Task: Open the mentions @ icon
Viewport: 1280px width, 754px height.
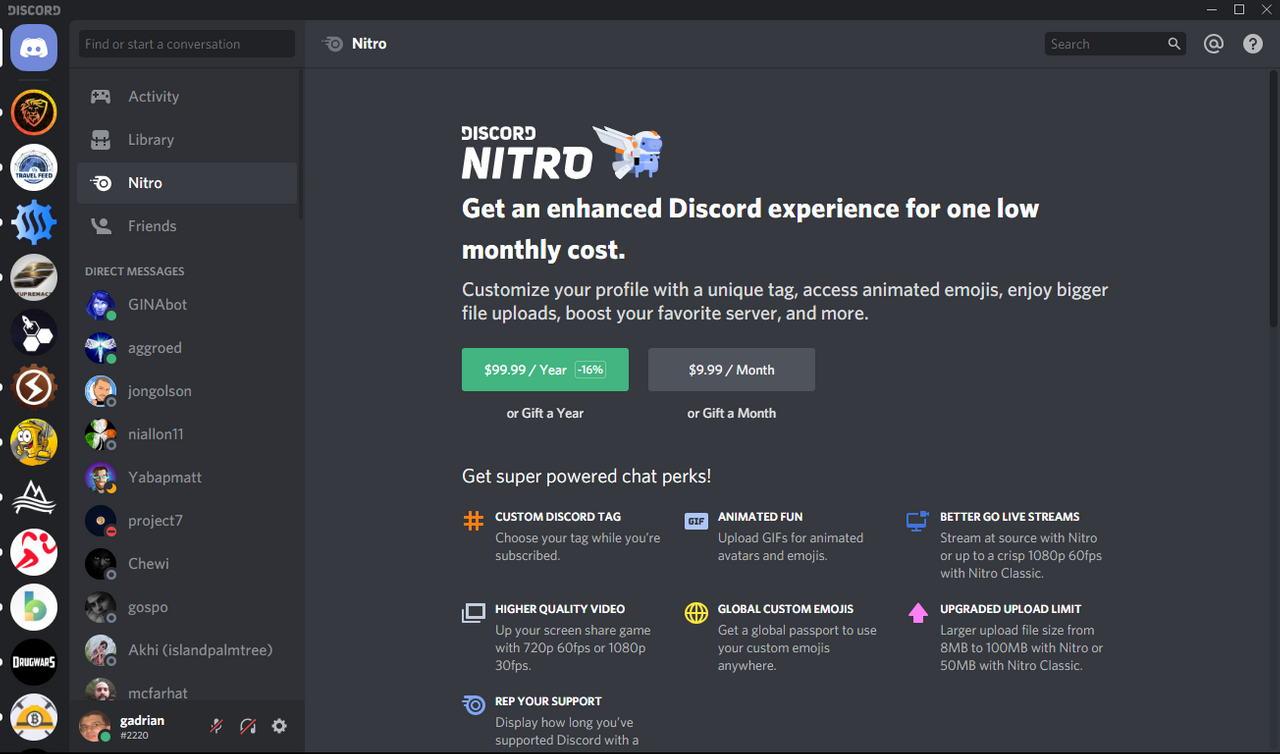Action: pyautogui.click(x=1214, y=44)
